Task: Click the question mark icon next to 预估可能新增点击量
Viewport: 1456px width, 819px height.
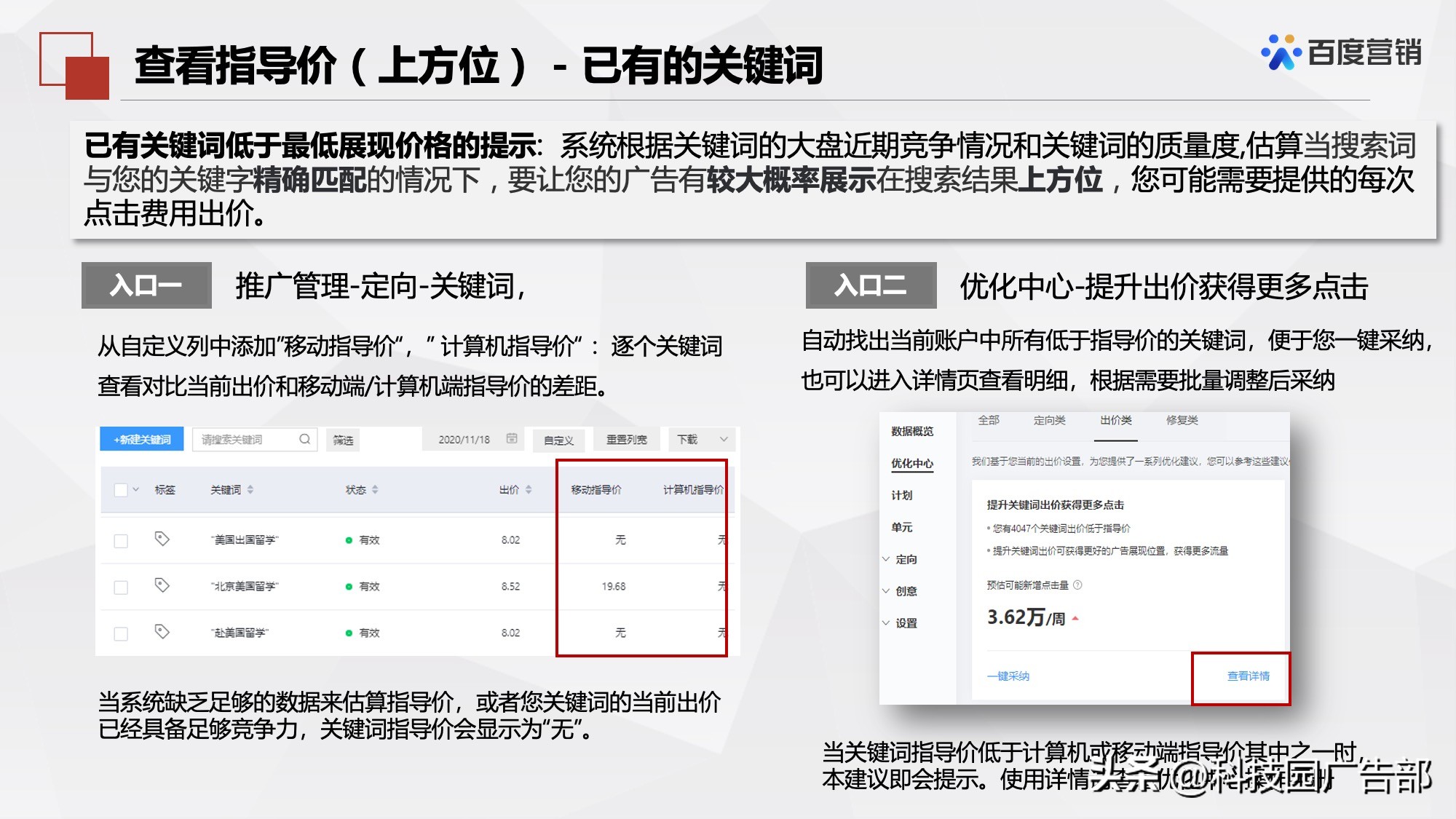Action: [1077, 585]
